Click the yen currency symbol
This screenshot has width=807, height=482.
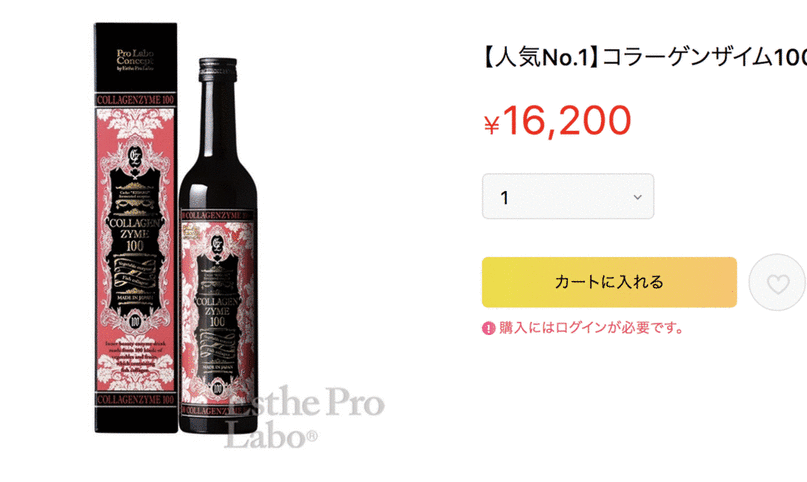tap(492, 125)
